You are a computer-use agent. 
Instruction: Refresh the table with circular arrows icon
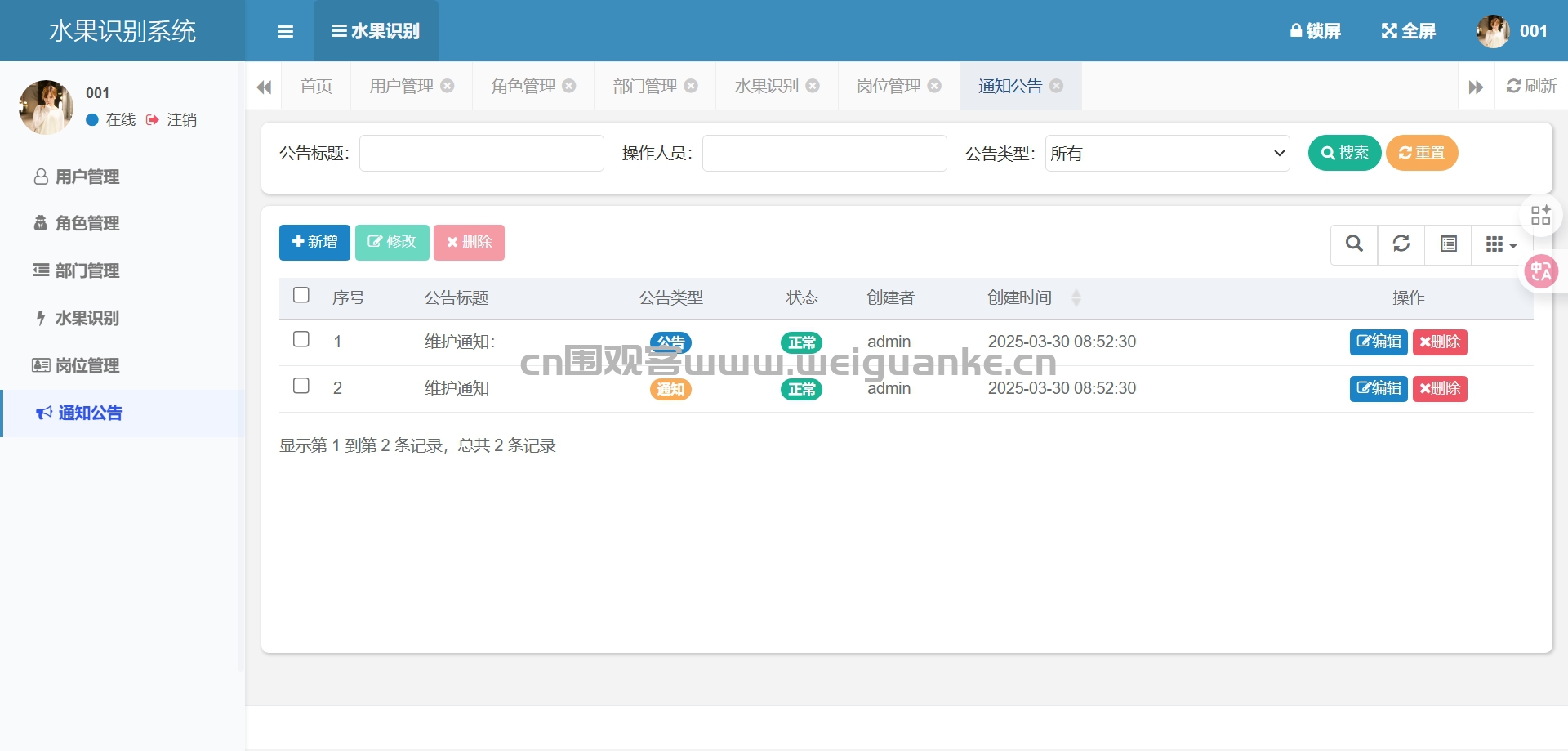1401,244
